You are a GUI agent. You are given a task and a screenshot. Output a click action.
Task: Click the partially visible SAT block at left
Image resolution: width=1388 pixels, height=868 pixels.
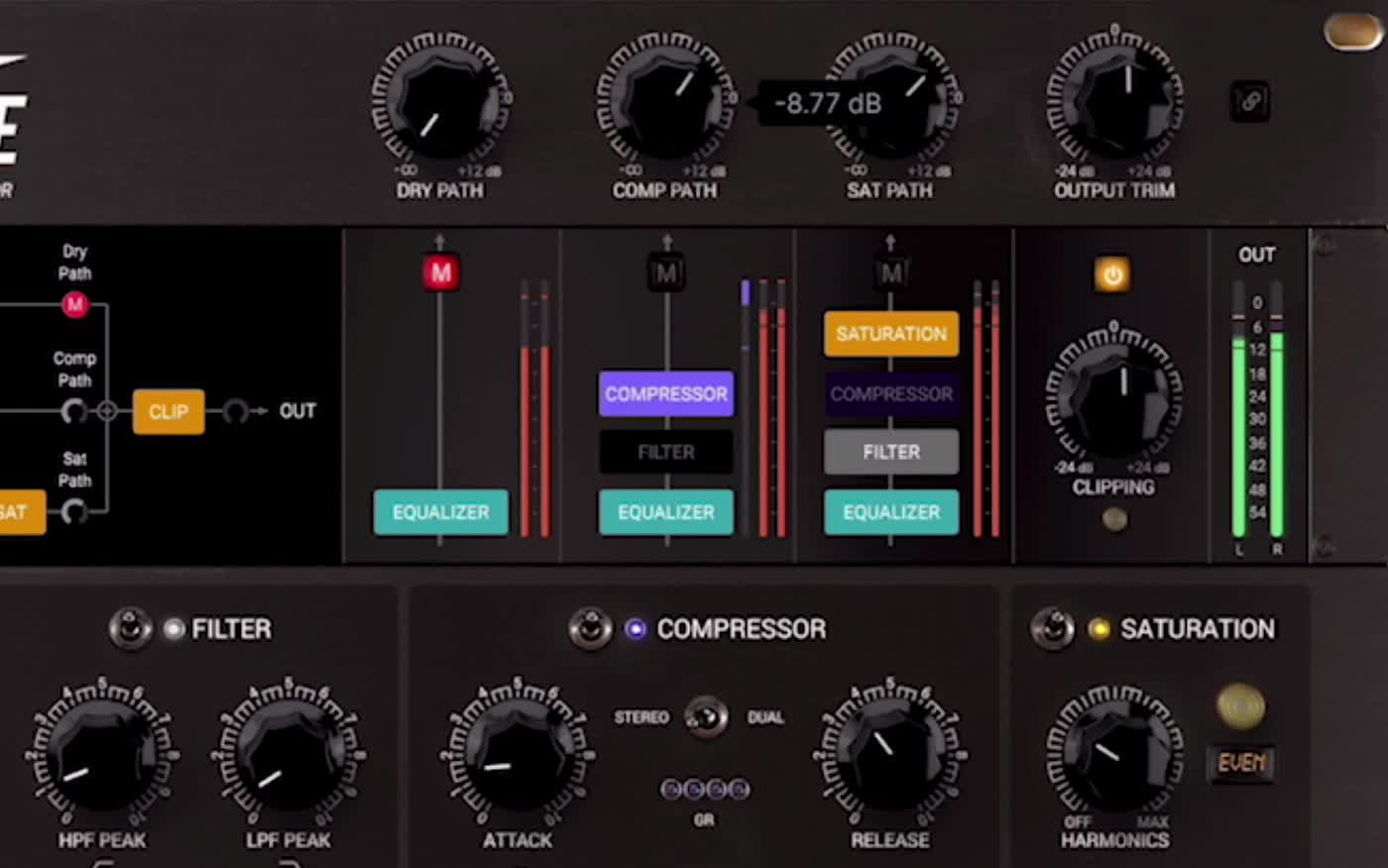(22, 512)
